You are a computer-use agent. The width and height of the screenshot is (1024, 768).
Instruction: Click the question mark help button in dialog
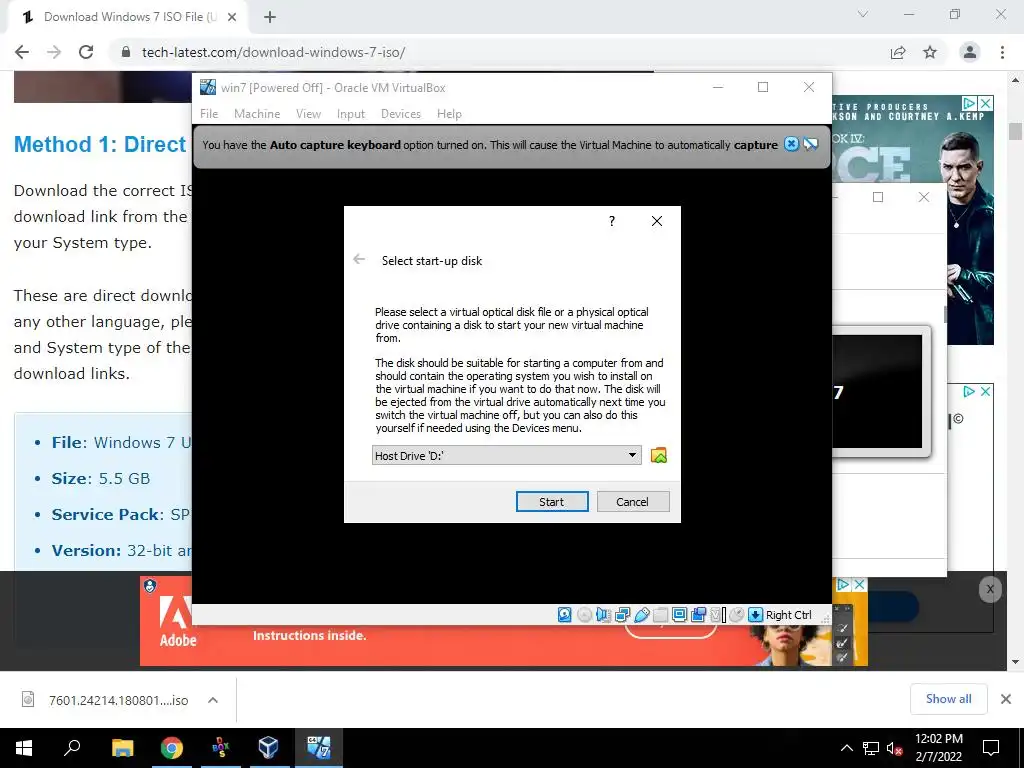611,221
